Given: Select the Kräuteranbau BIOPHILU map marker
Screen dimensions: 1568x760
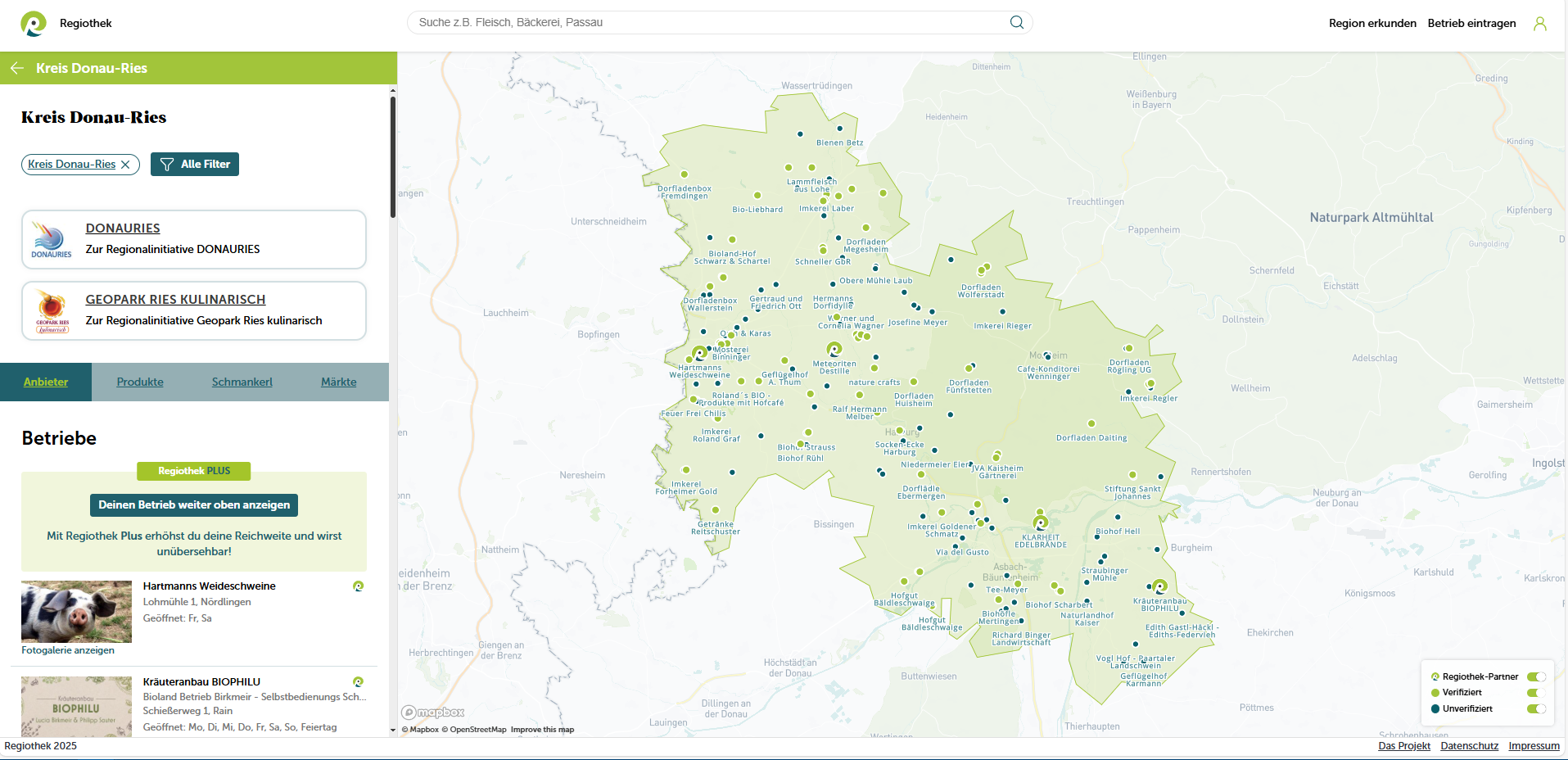Looking at the screenshot, I should pos(1159,586).
